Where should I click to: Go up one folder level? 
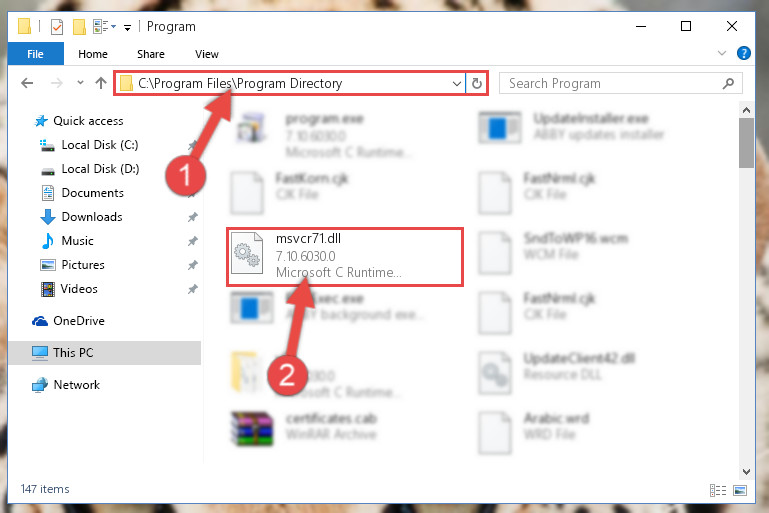[x=101, y=83]
